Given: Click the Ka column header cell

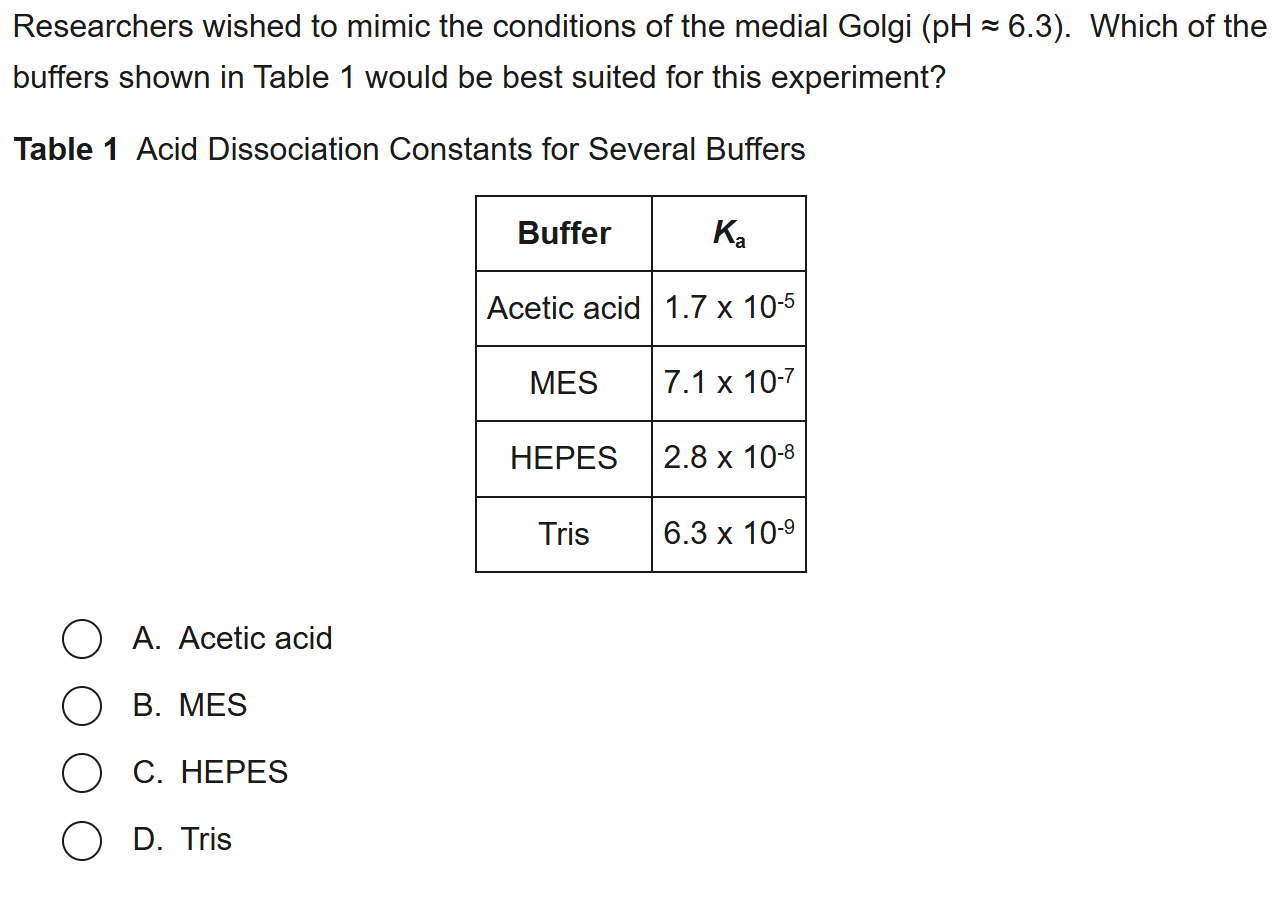Looking at the screenshot, I should pos(729,234).
